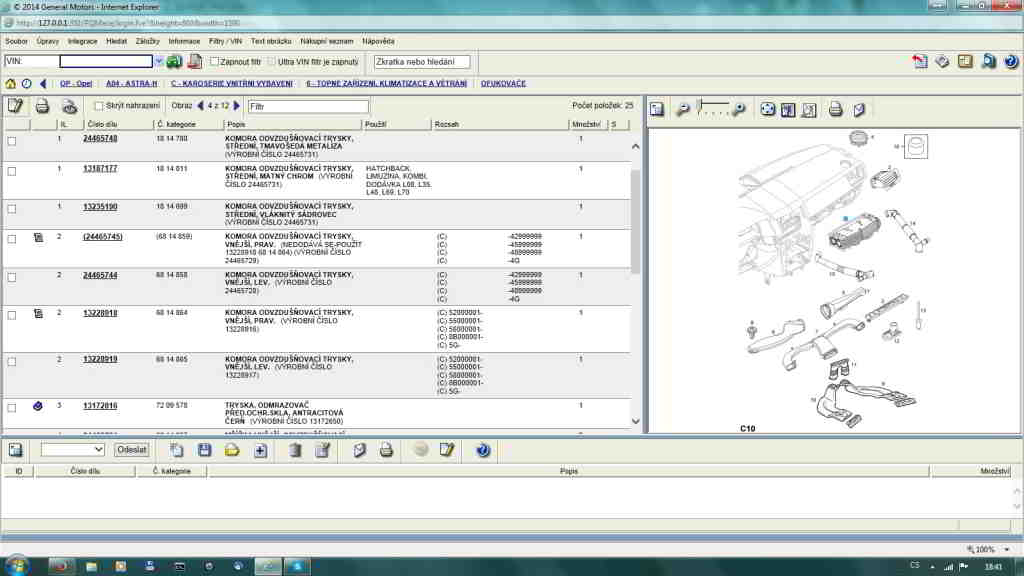Click the 'Zkratka nebo hledání' search field
The image size is (1024, 576).
pyautogui.click(x=420, y=62)
